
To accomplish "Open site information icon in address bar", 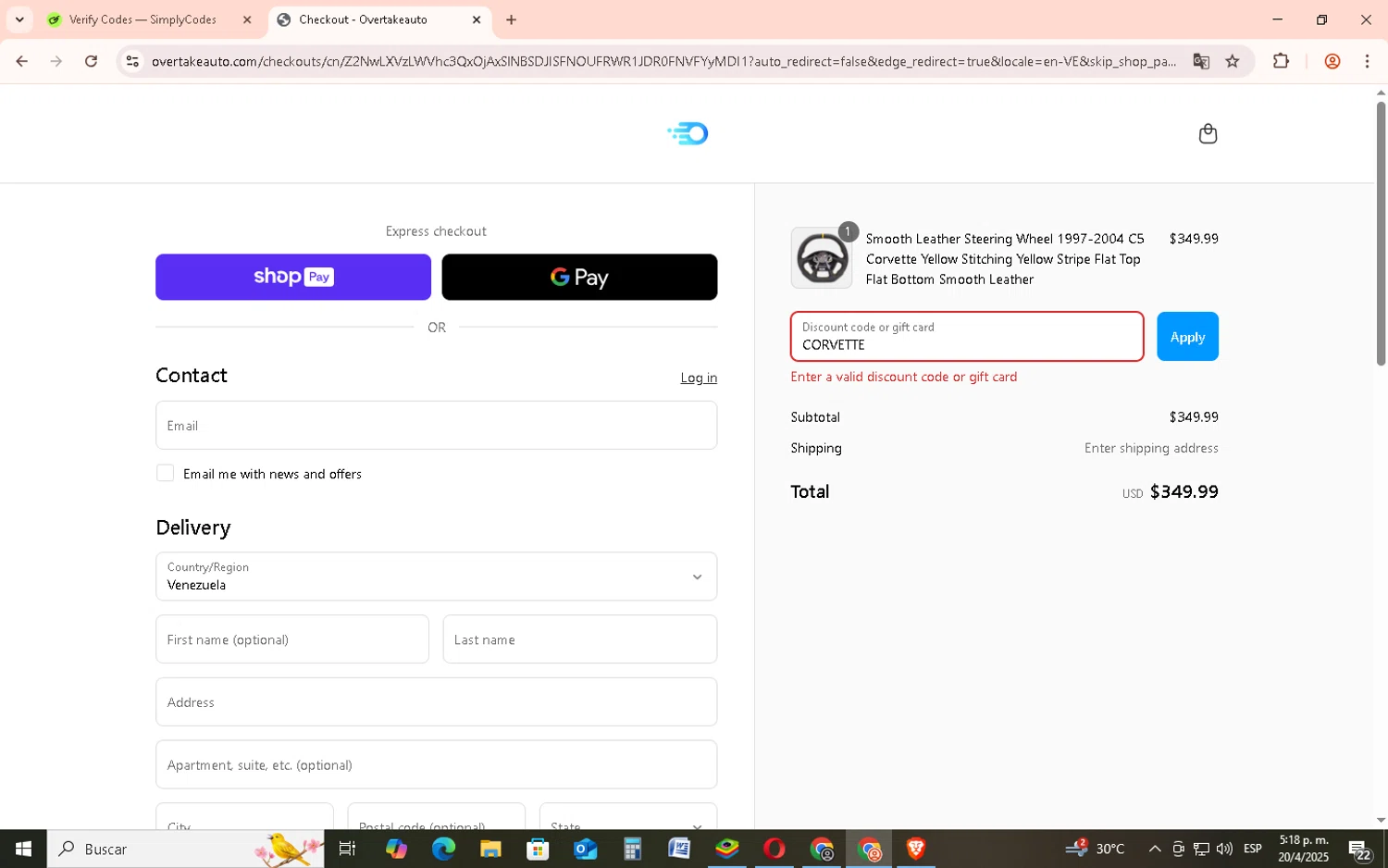I will [132, 61].
